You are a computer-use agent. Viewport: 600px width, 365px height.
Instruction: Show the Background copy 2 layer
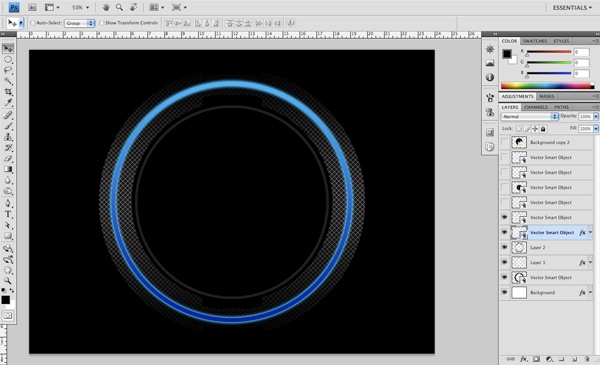coord(504,142)
